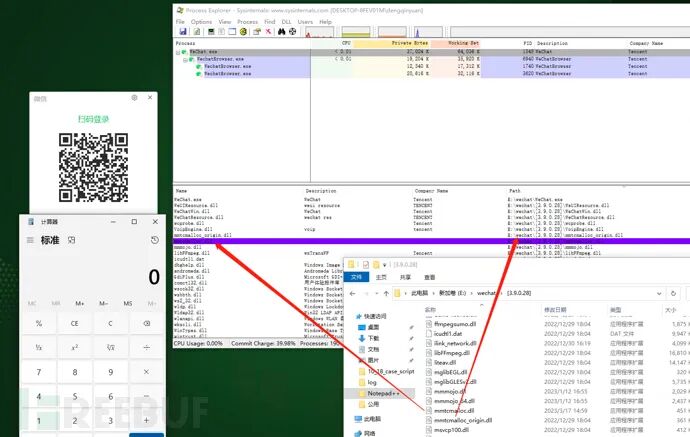Collapse the WeChat.exe process tree node

(178, 52)
